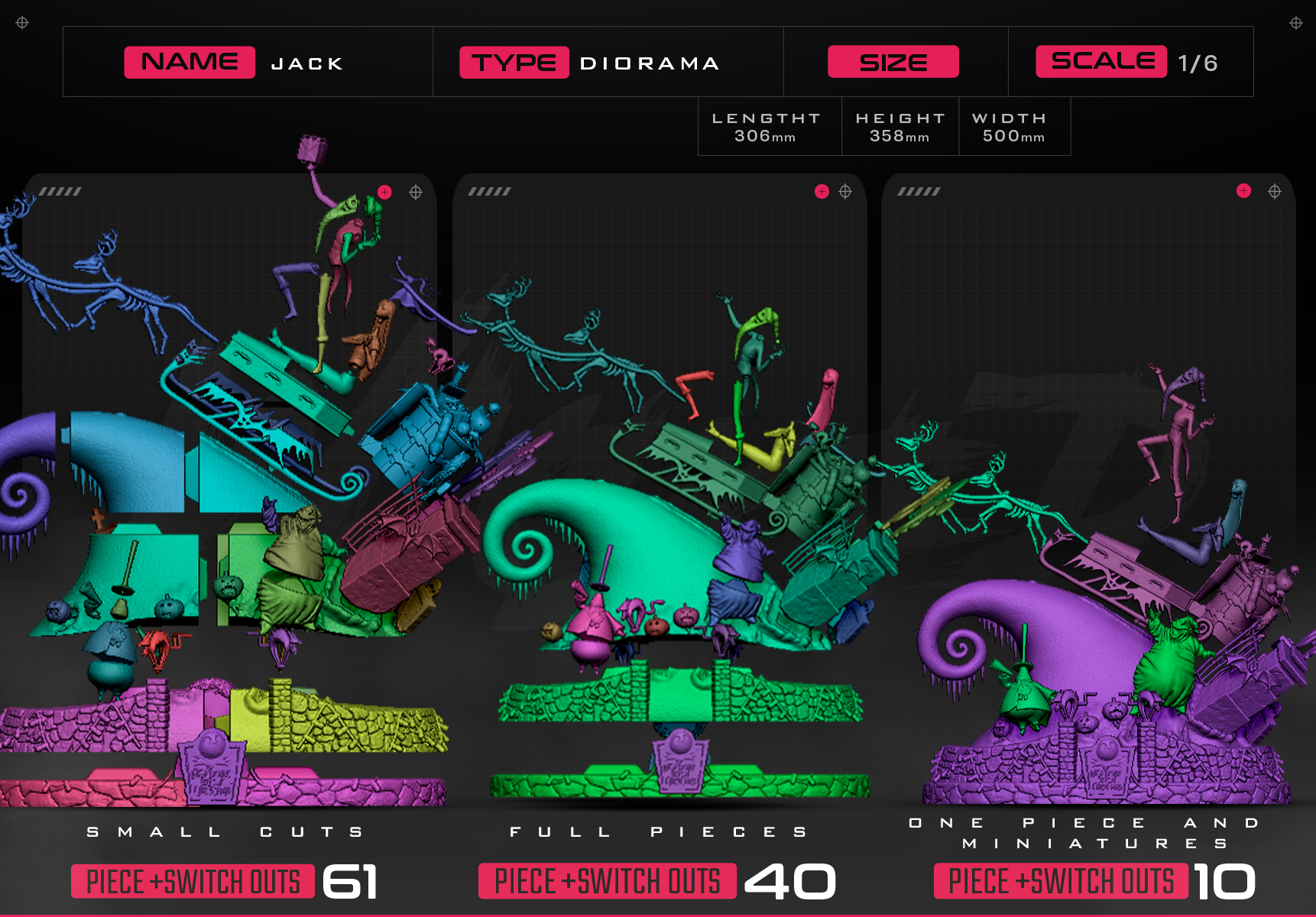The image size is (1316, 917).
Task: Click Piece + Switch Outs badge under Full Pieces
Action: pos(608,881)
